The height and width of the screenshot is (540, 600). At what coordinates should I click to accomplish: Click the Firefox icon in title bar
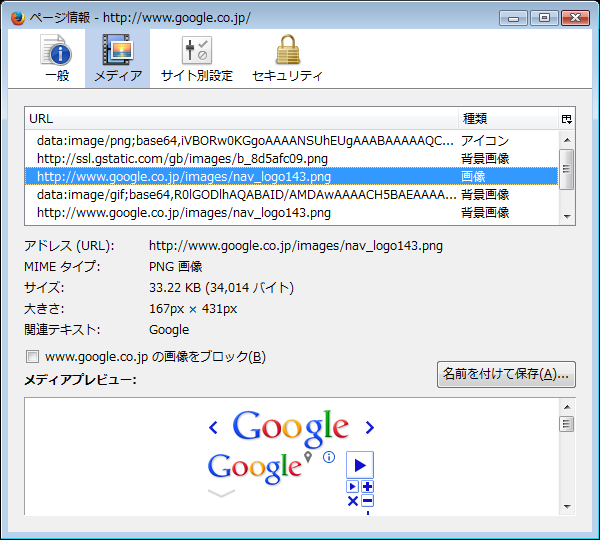tap(17, 17)
